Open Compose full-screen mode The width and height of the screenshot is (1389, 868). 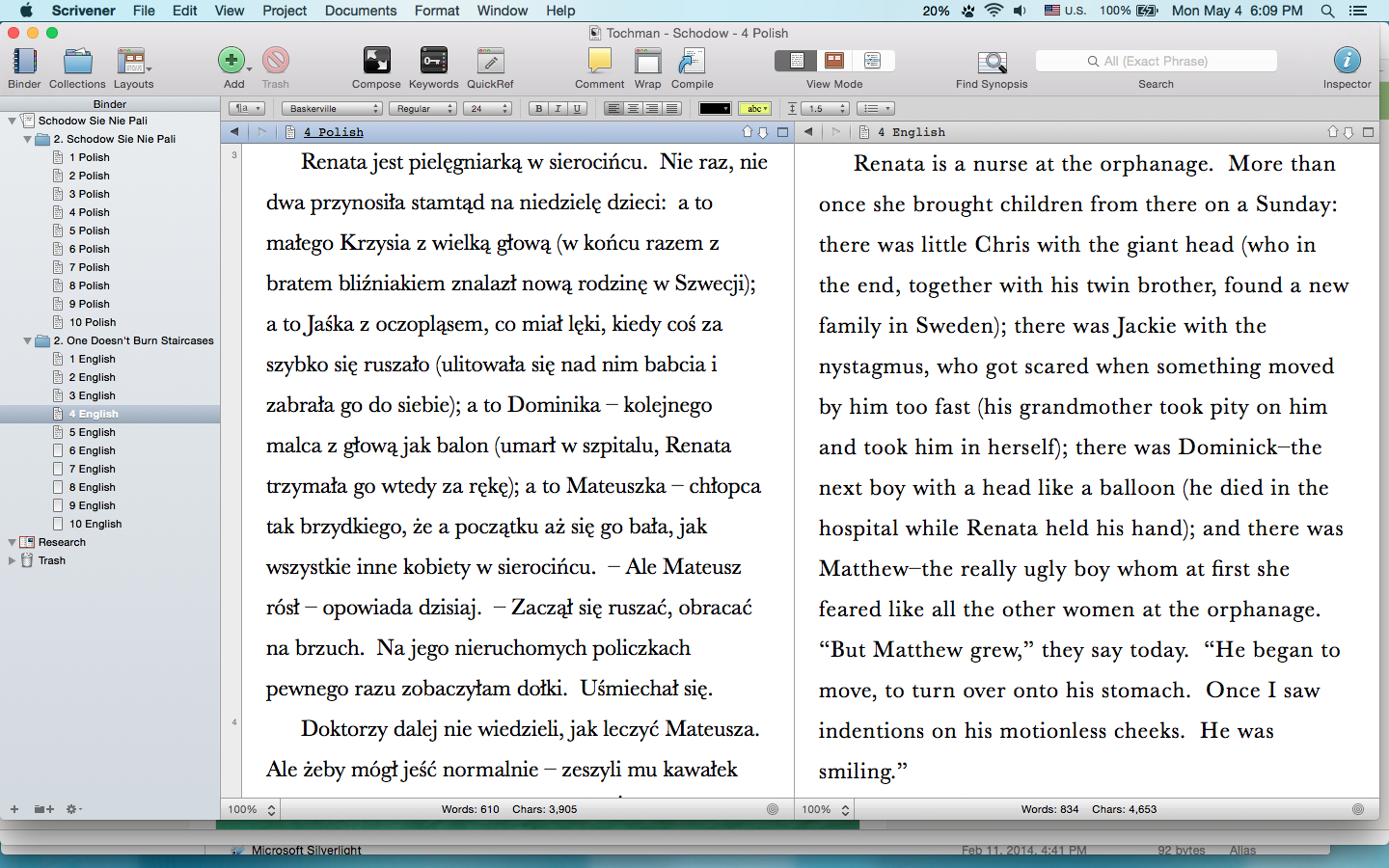[376, 61]
